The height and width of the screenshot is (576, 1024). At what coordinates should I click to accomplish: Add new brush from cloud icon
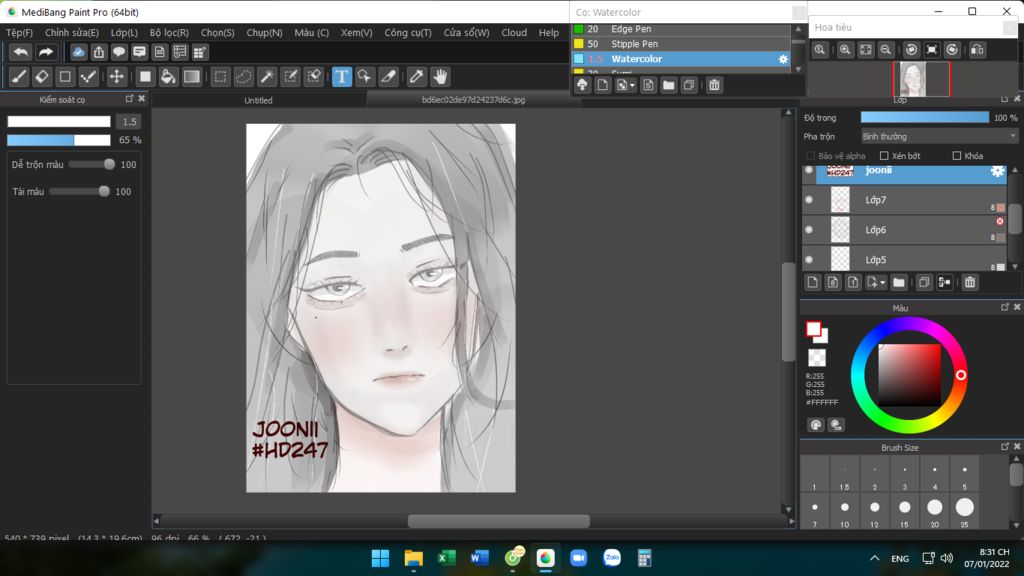point(582,85)
